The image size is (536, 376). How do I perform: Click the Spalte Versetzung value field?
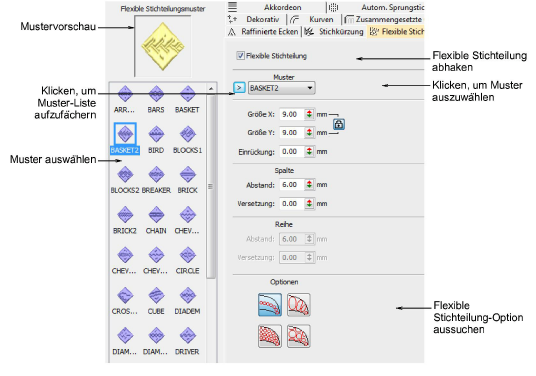[x=292, y=204]
